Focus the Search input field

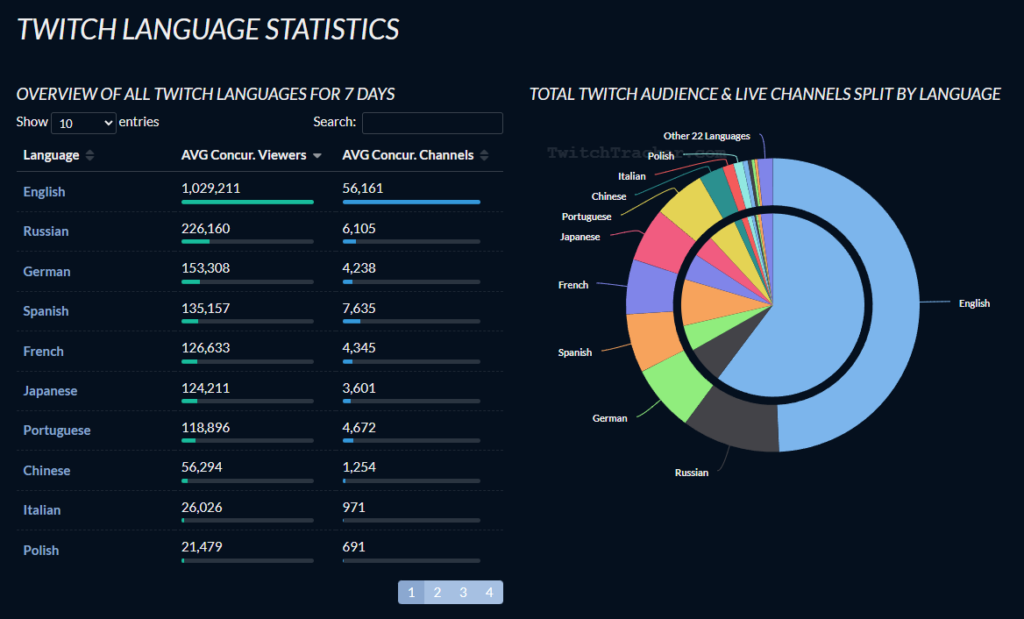pyautogui.click(x=432, y=123)
